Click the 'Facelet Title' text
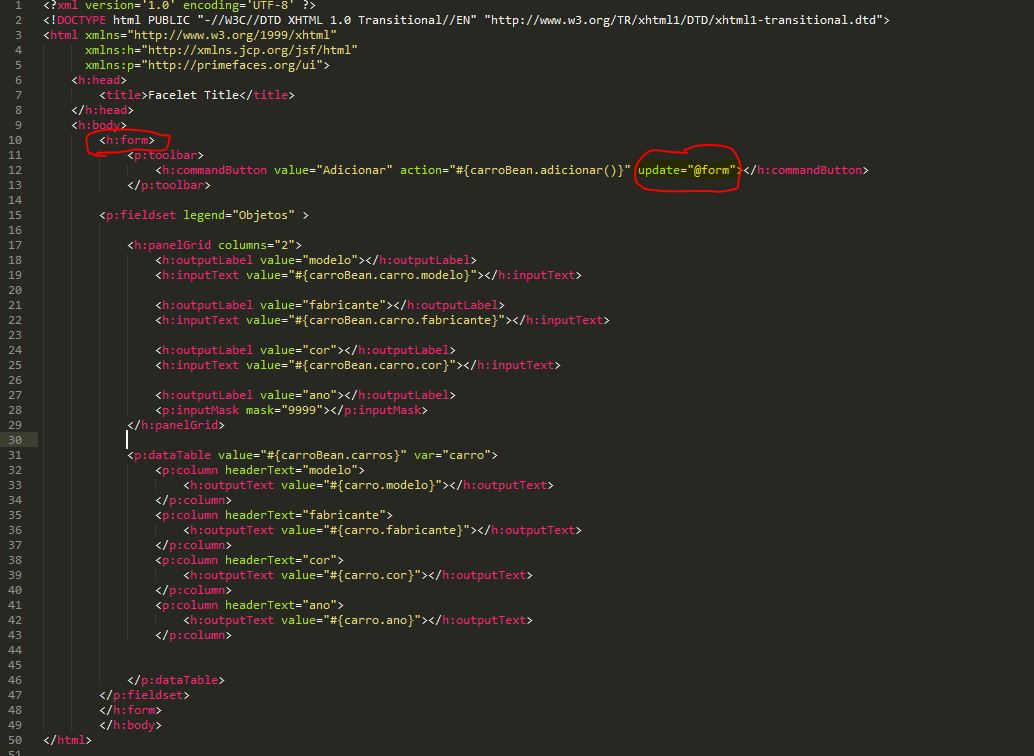Screen dimensions: 1034x756 coord(193,95)
